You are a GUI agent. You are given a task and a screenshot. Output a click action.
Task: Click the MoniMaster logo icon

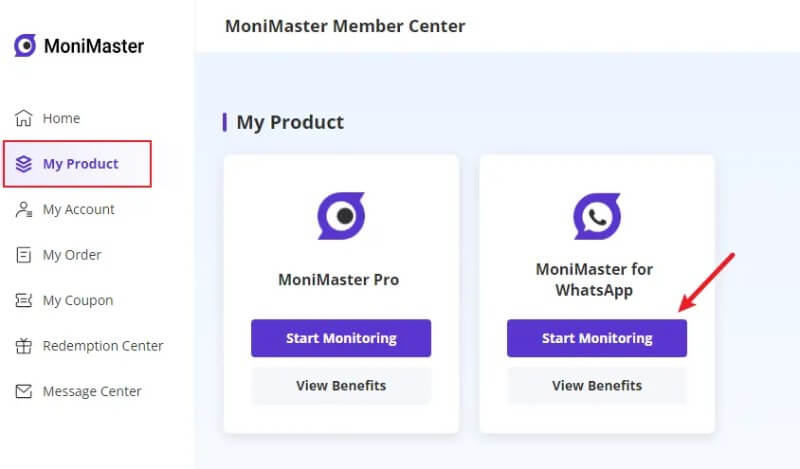[25, 45]
